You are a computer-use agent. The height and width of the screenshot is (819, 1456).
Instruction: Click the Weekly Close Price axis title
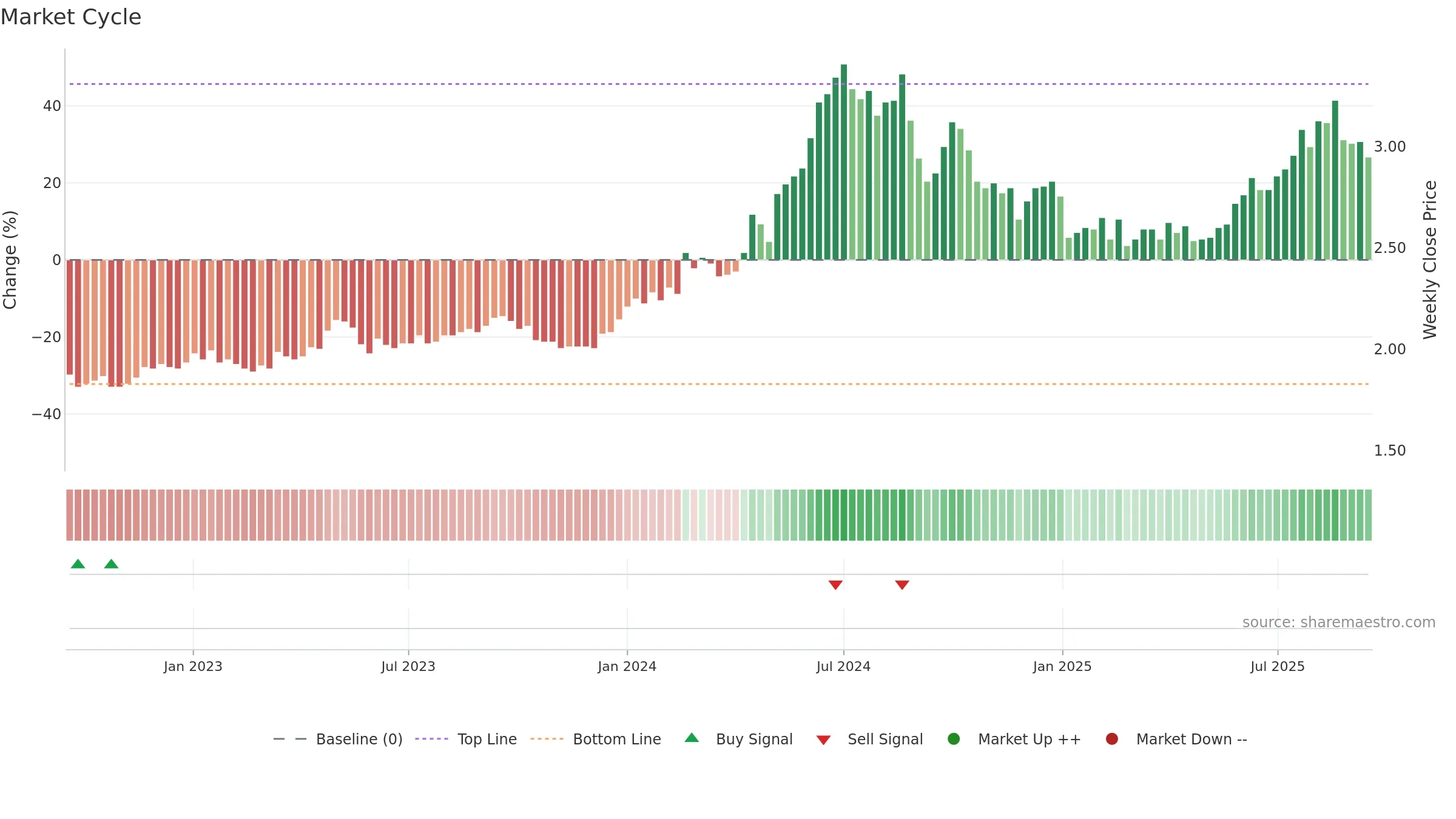1431,260
